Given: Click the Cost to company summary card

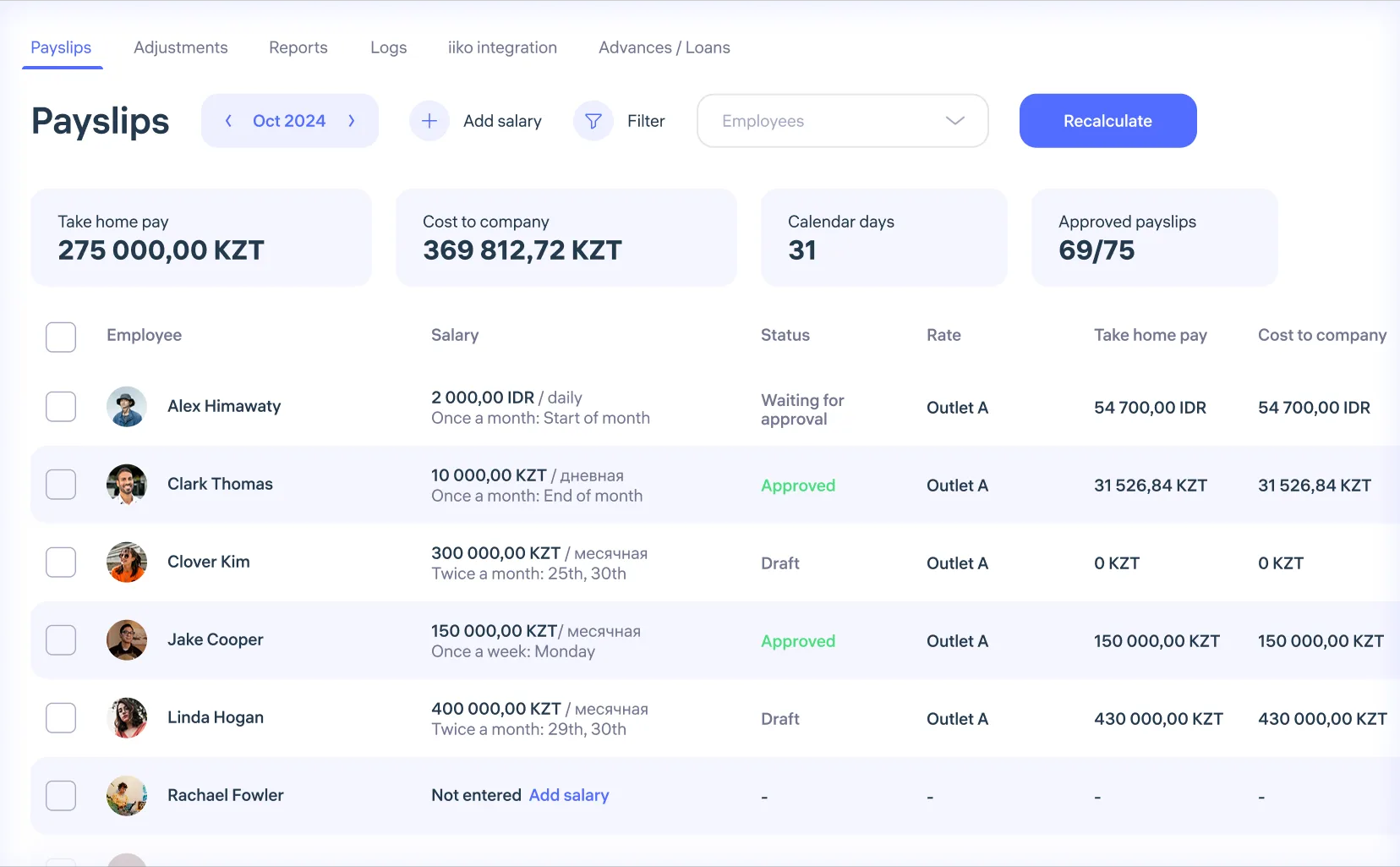Looking at the screenshot, I should tap(566, 238).
